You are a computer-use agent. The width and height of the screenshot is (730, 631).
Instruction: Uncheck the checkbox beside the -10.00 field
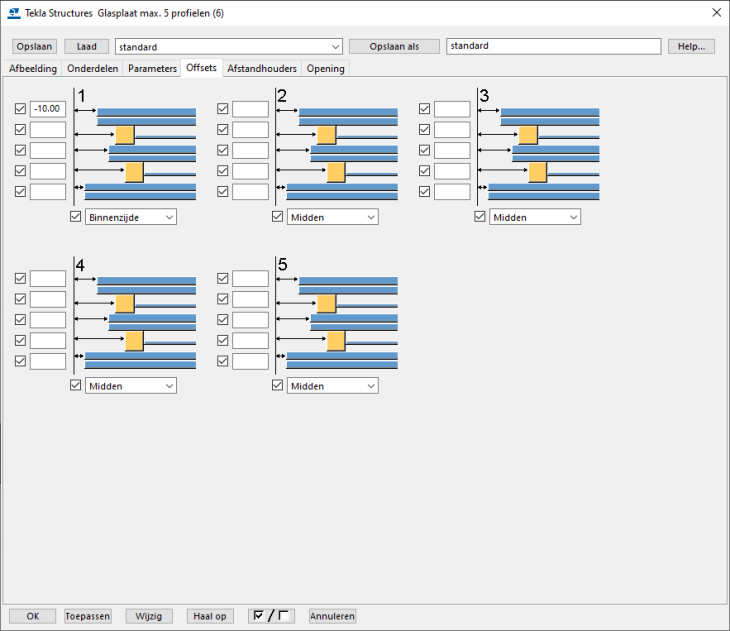pos(21,109)
